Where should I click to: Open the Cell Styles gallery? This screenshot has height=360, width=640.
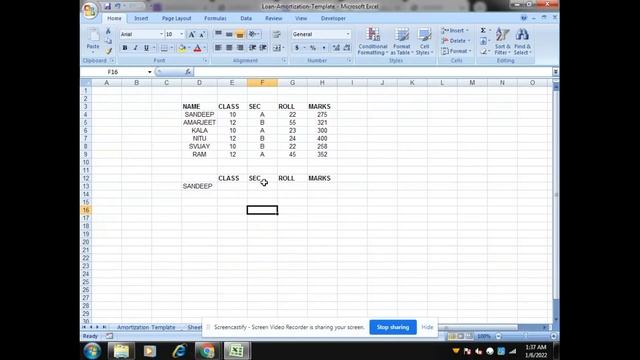424,41
